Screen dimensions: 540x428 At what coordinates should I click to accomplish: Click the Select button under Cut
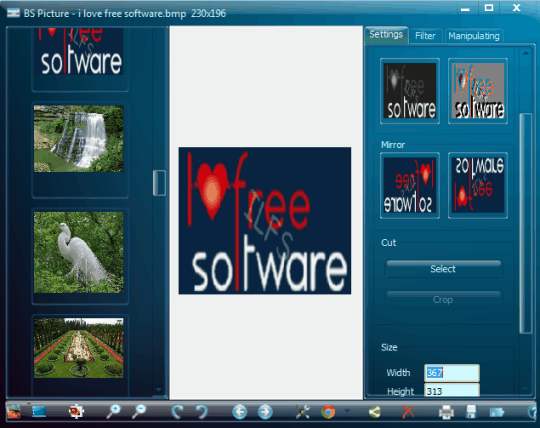point(443,269)
